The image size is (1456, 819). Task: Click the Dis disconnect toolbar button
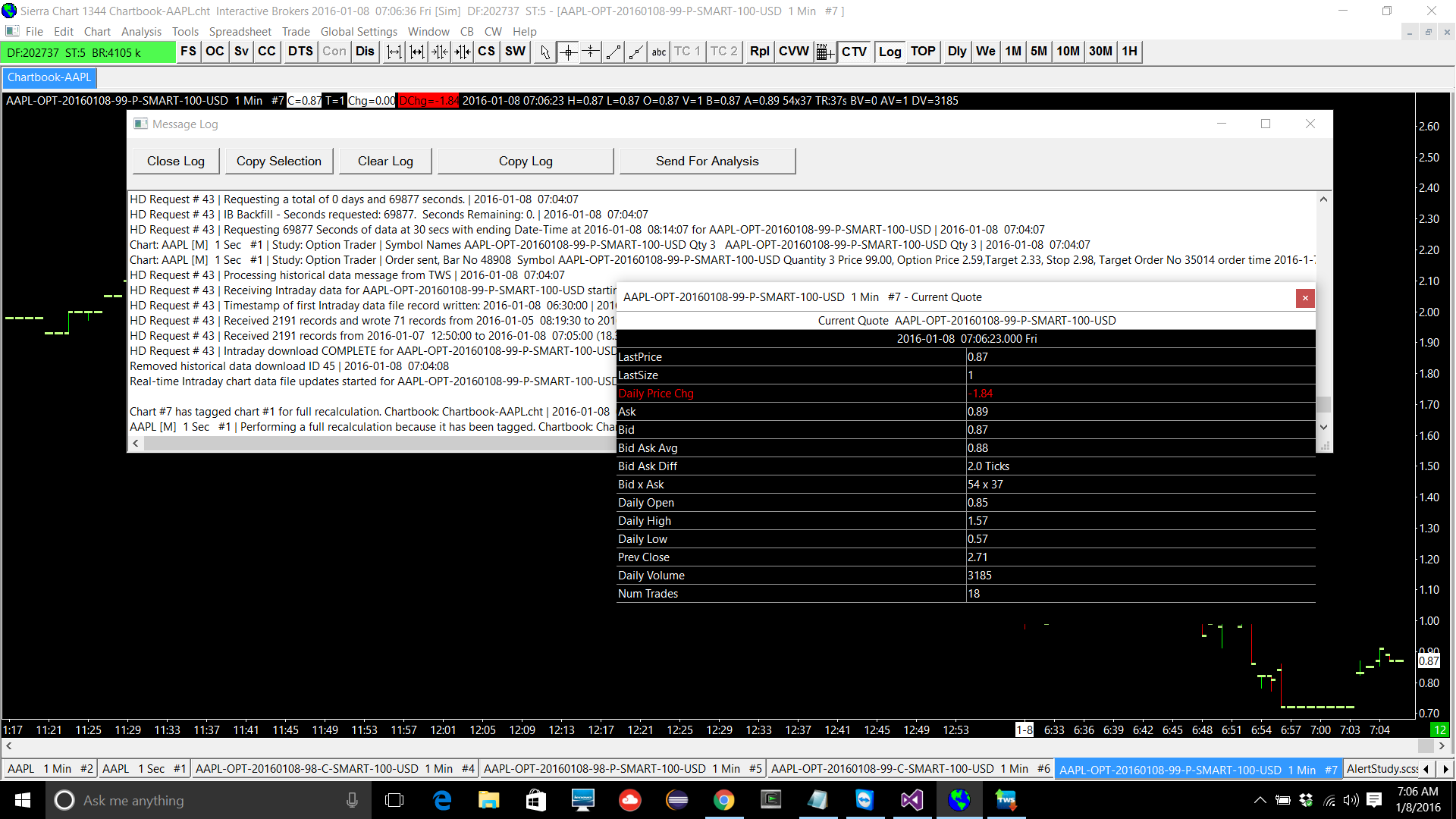[x=365, y=52]
